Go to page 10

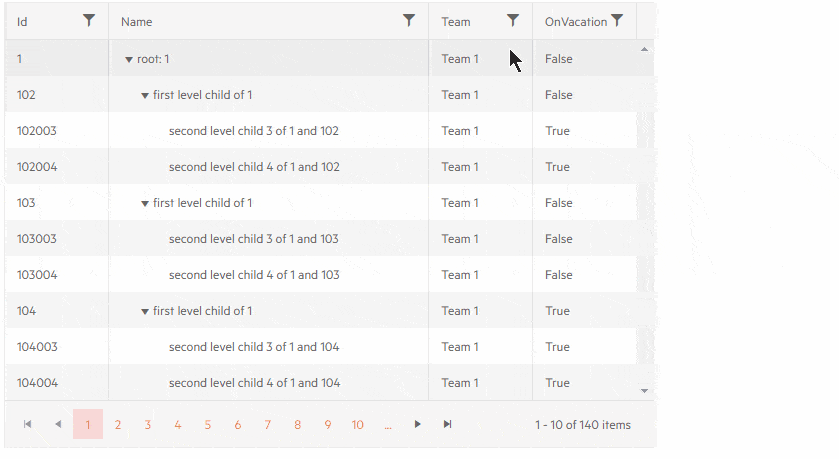point(358,425)
